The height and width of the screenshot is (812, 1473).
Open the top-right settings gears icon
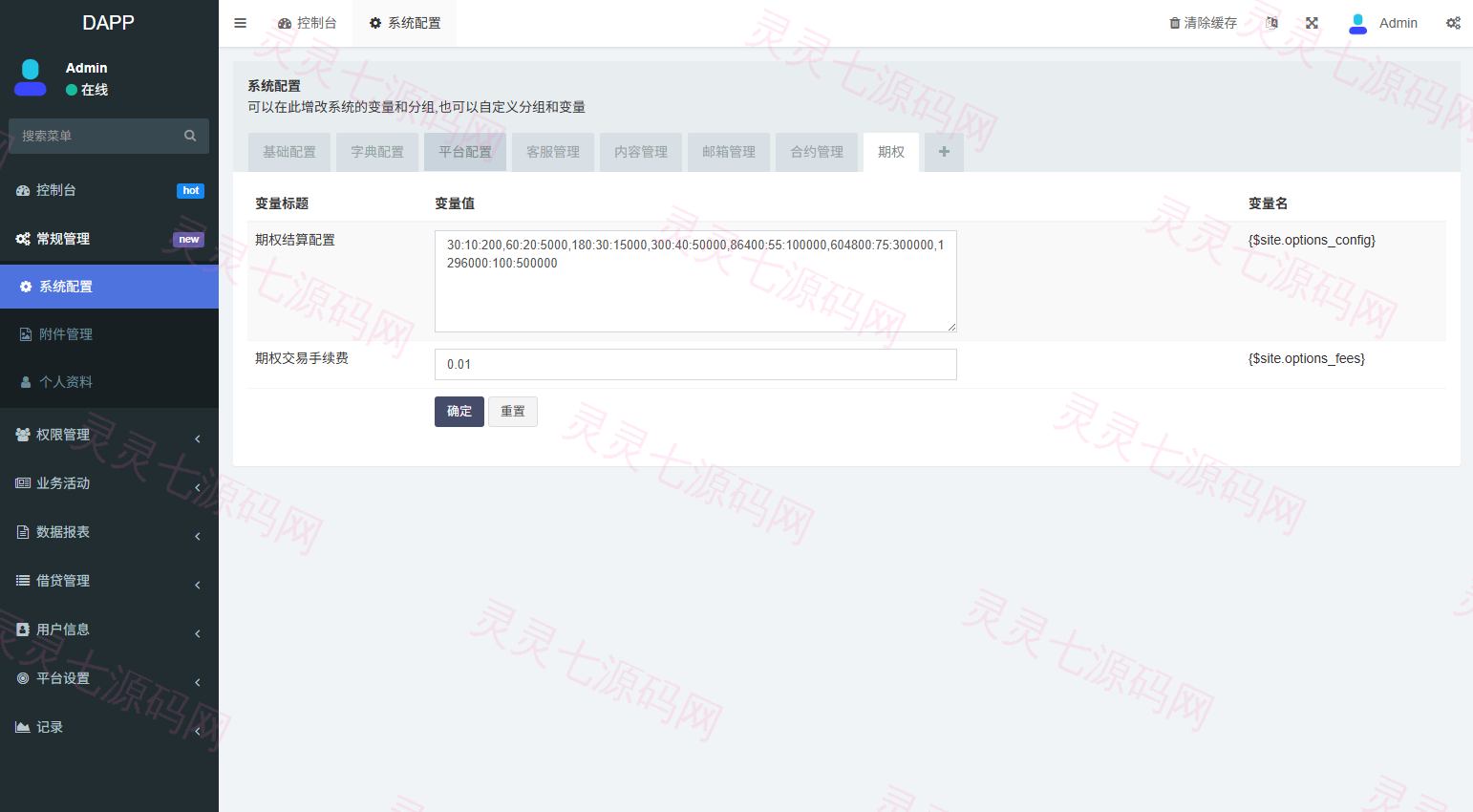point(1453,23)
